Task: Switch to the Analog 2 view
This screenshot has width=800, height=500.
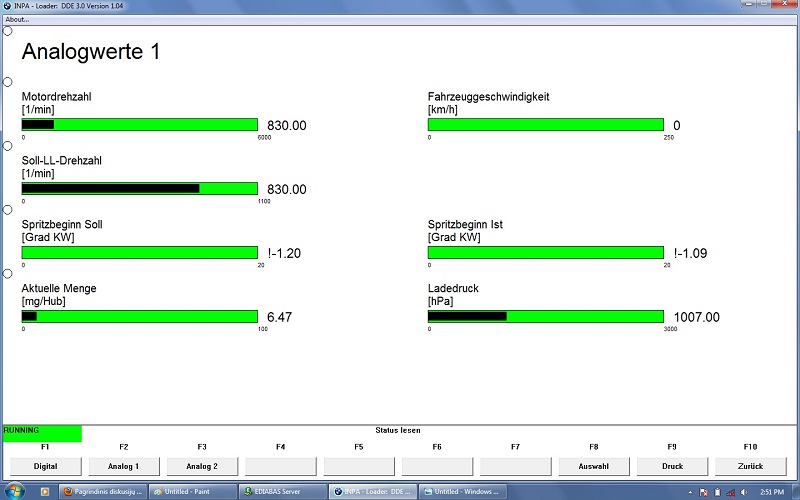Action: click(202, 466)
